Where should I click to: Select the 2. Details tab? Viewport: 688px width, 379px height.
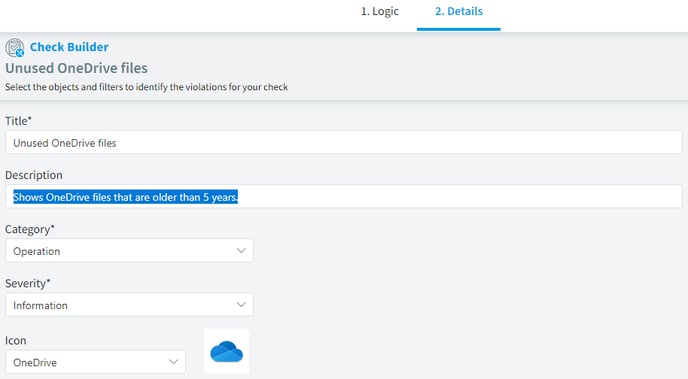tap(459, 11)
